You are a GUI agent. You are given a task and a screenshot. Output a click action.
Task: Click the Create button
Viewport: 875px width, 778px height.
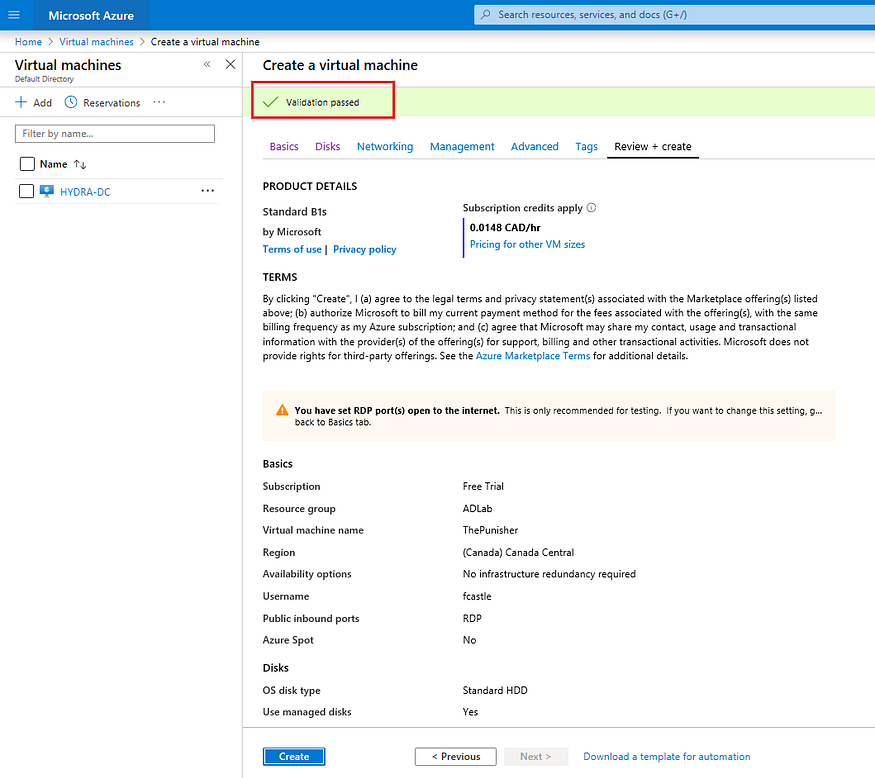(293, 756)
